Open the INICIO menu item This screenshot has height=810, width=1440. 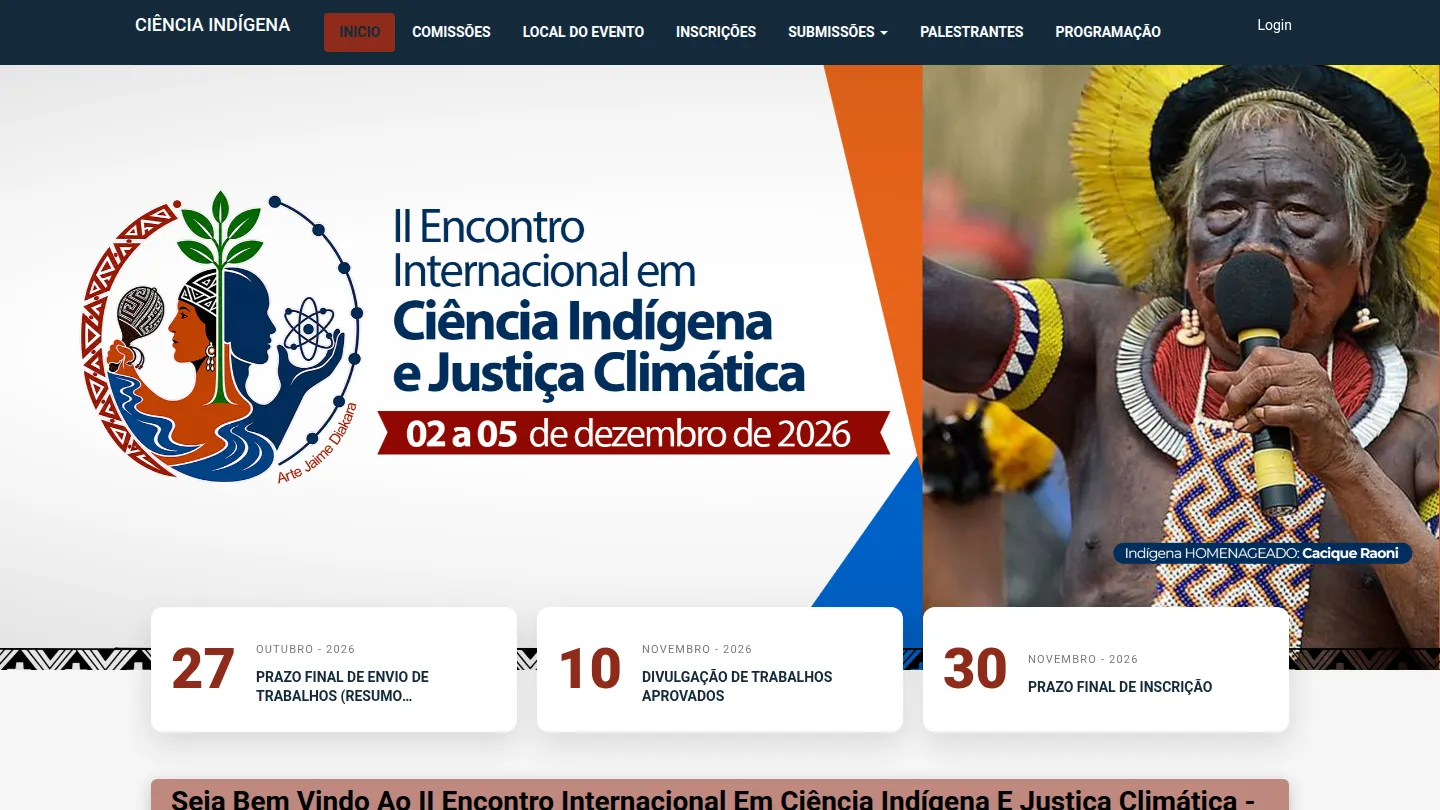(359, 32)
